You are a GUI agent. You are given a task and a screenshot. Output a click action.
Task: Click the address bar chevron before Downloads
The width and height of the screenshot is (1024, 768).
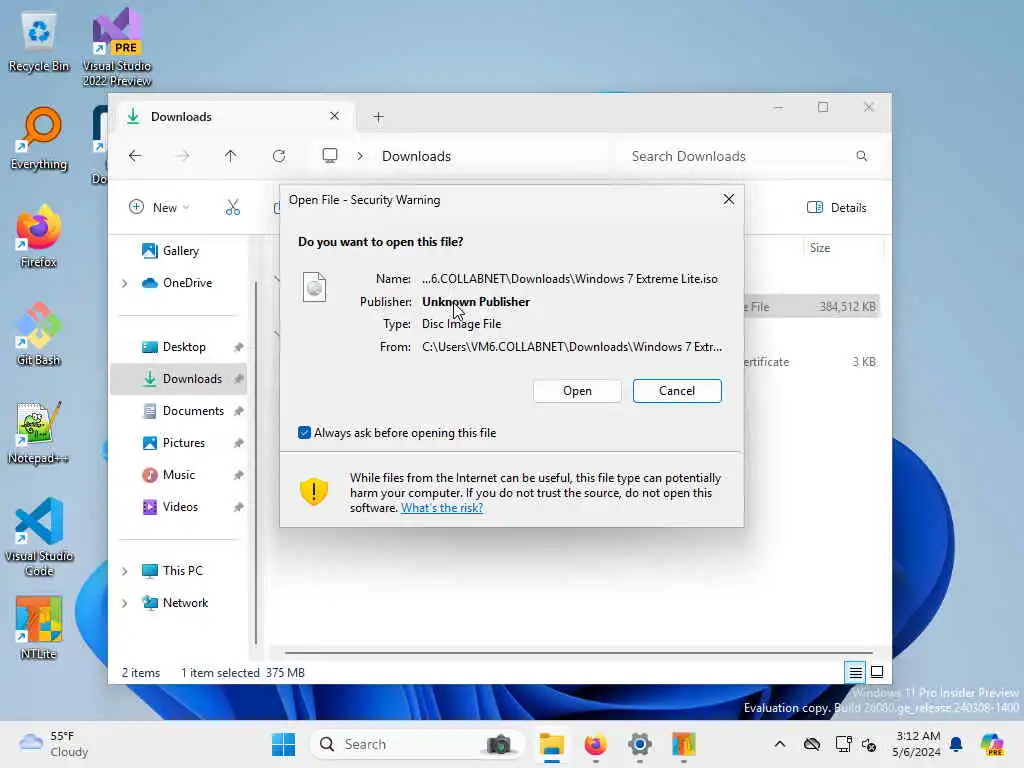click(x=360, y=156)
